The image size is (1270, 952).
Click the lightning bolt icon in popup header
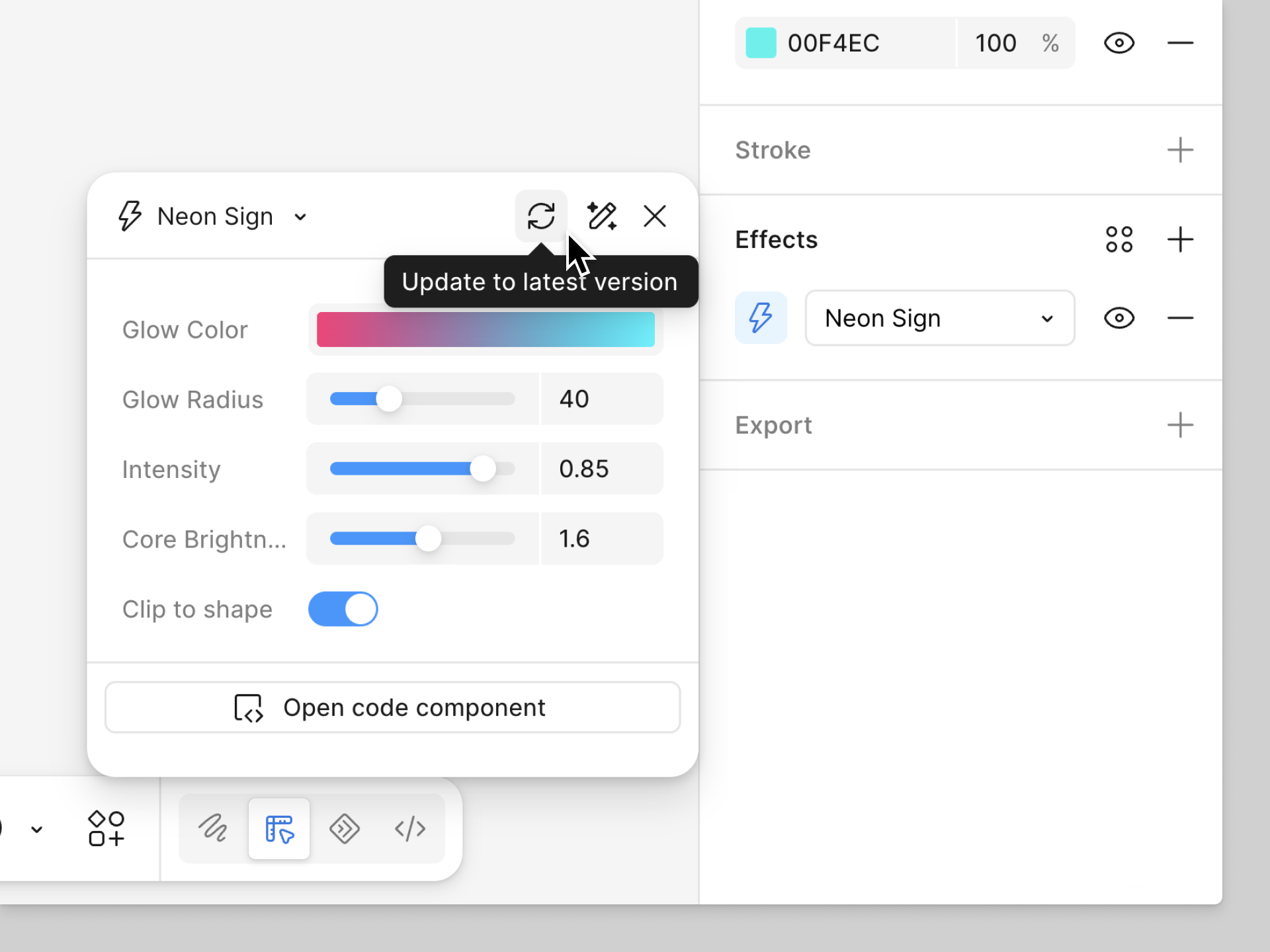130,216
